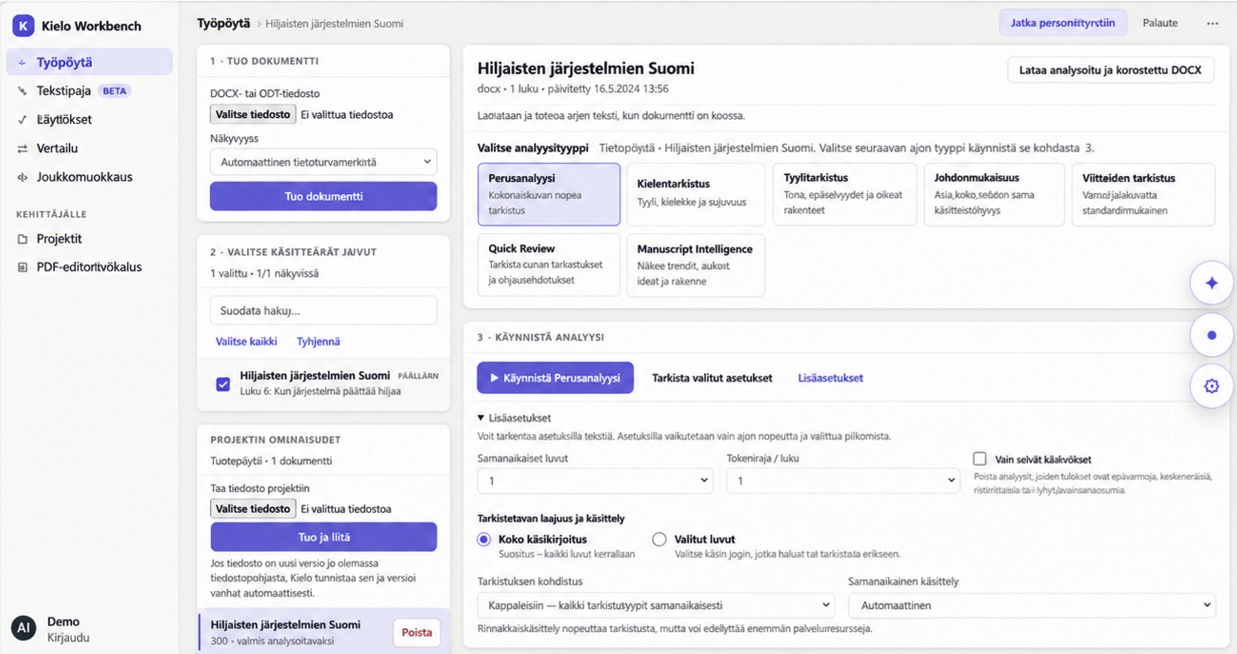Open Joukkomuokkaus in the sidebar
This screenshot has height=654, width=1237.
coord(89,177)
